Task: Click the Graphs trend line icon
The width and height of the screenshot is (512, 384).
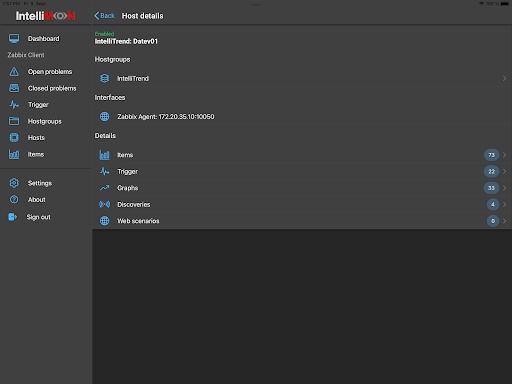Action: click(105, 188)
